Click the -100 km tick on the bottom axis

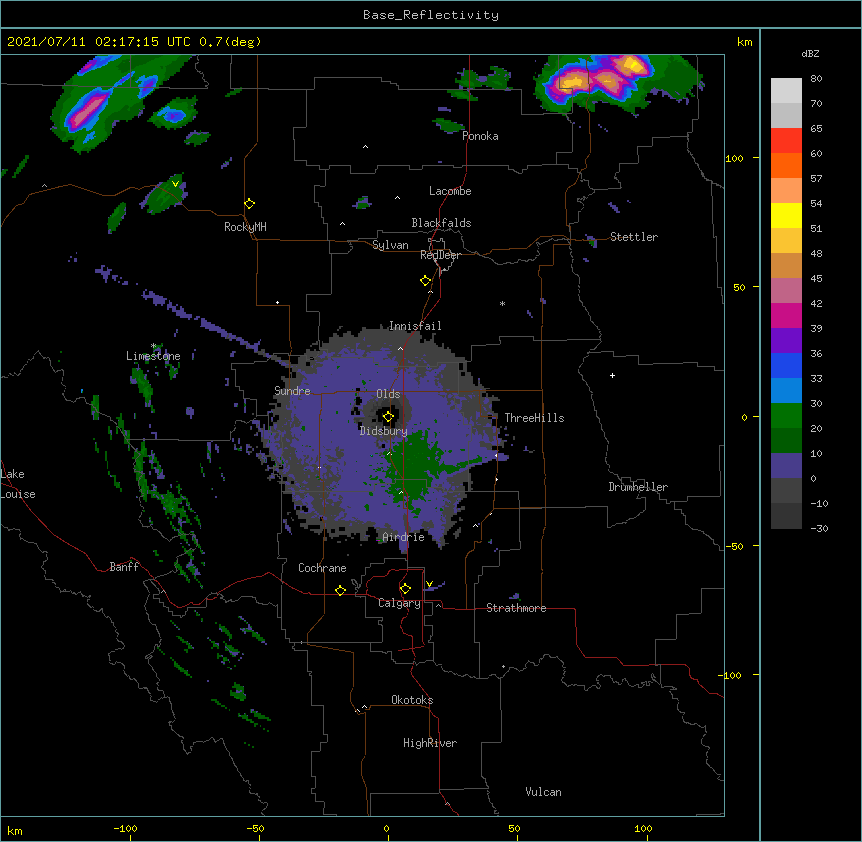[125, 828]
